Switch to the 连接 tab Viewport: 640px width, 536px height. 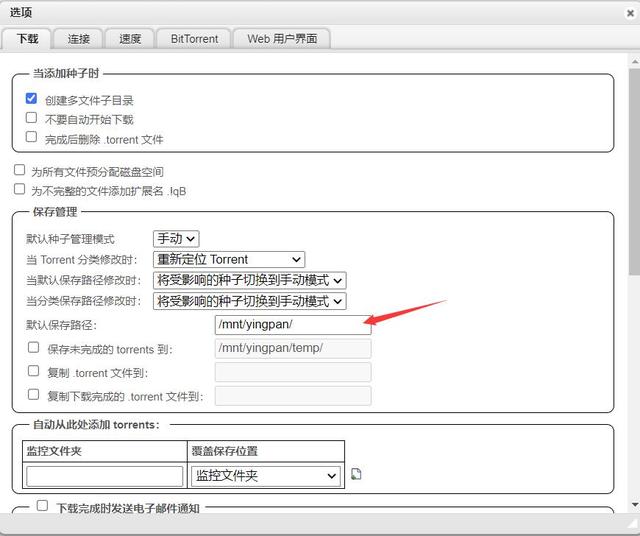[79, 39]
